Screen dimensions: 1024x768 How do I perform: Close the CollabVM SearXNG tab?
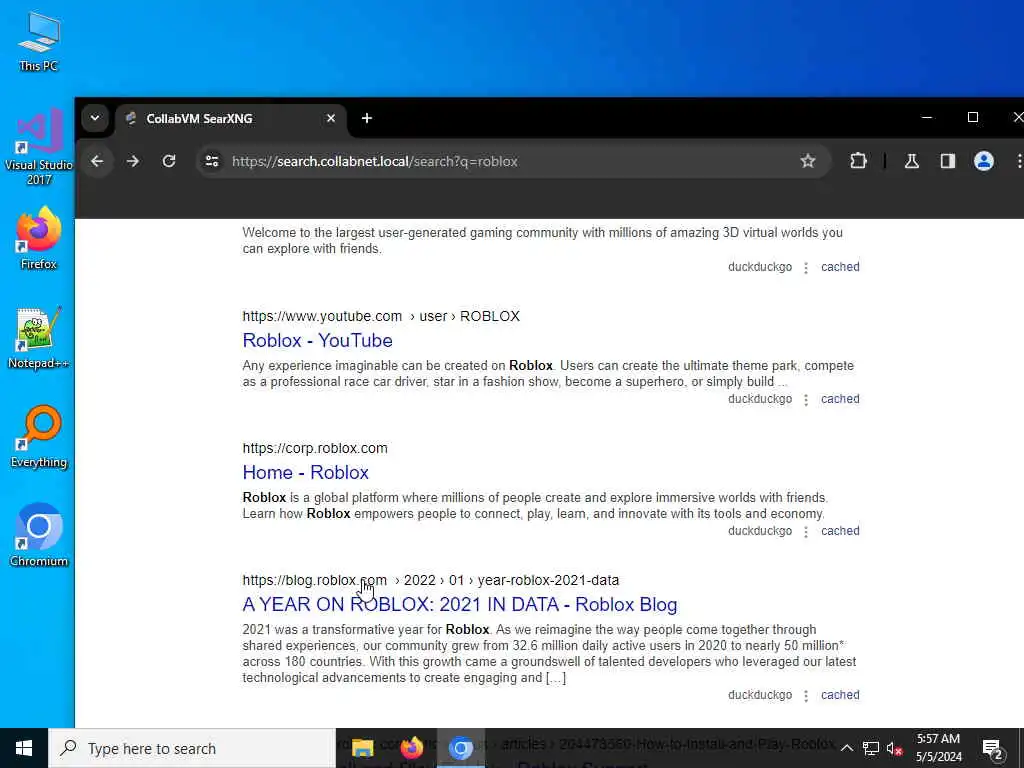(330, 118)
